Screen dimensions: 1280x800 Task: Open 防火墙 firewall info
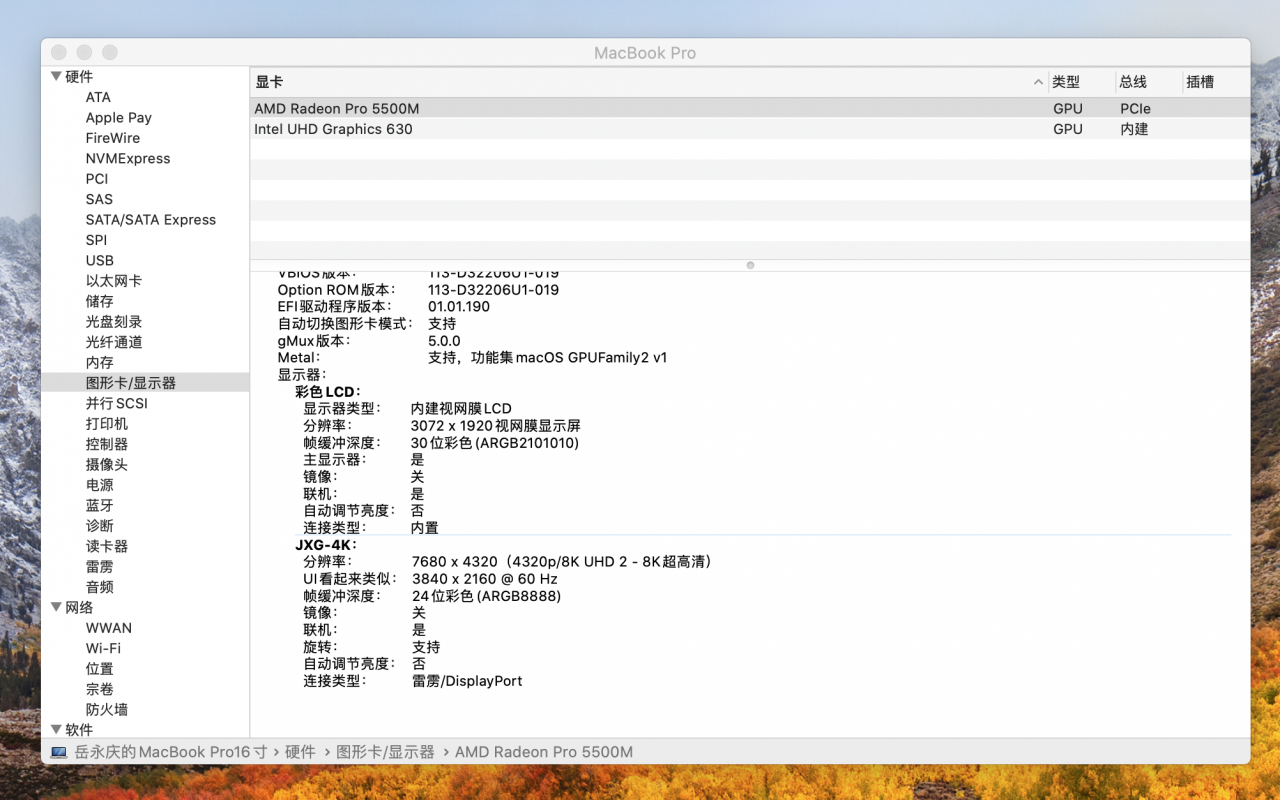[x=107, y=709]
